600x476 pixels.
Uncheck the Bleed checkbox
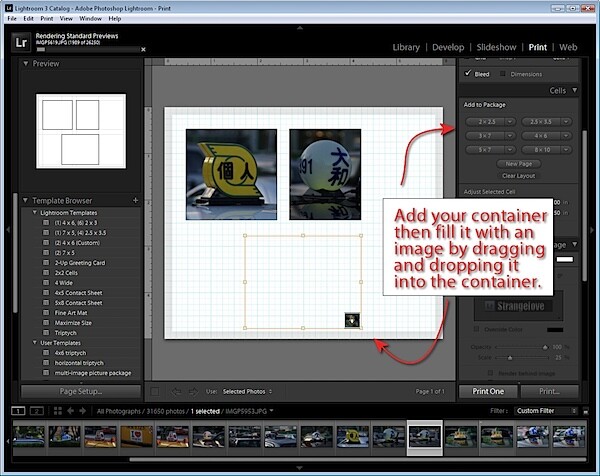point(468,73)
